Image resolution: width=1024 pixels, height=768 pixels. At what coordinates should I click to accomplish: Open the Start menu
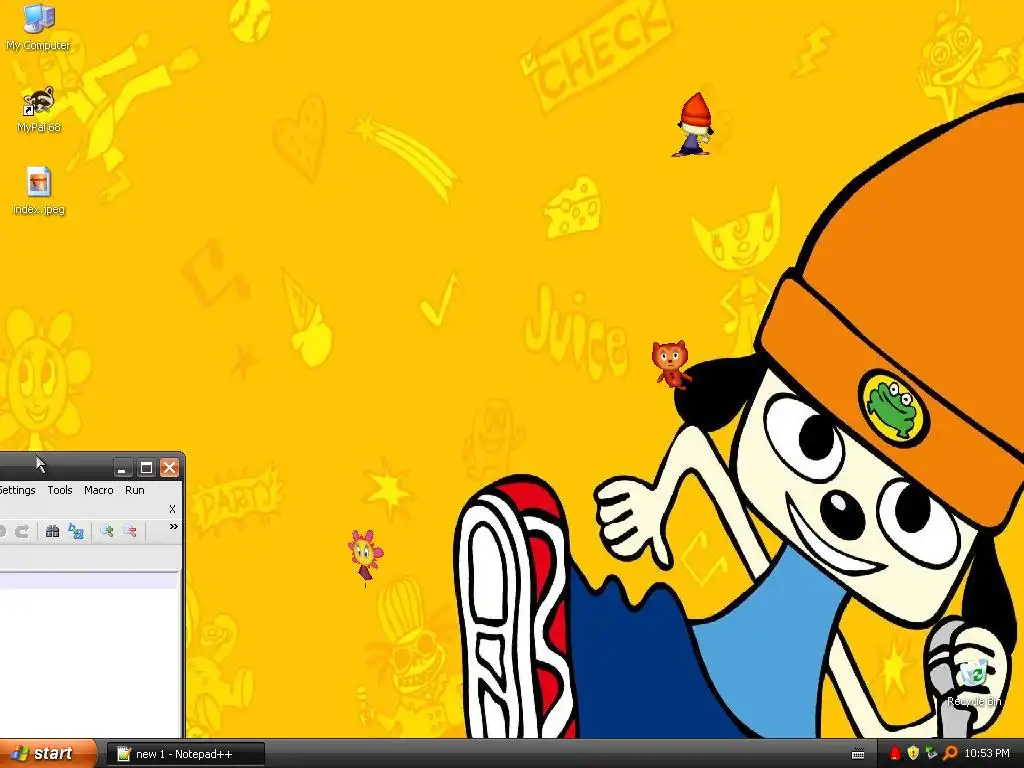pyautogui.click(x=47, y=754)
